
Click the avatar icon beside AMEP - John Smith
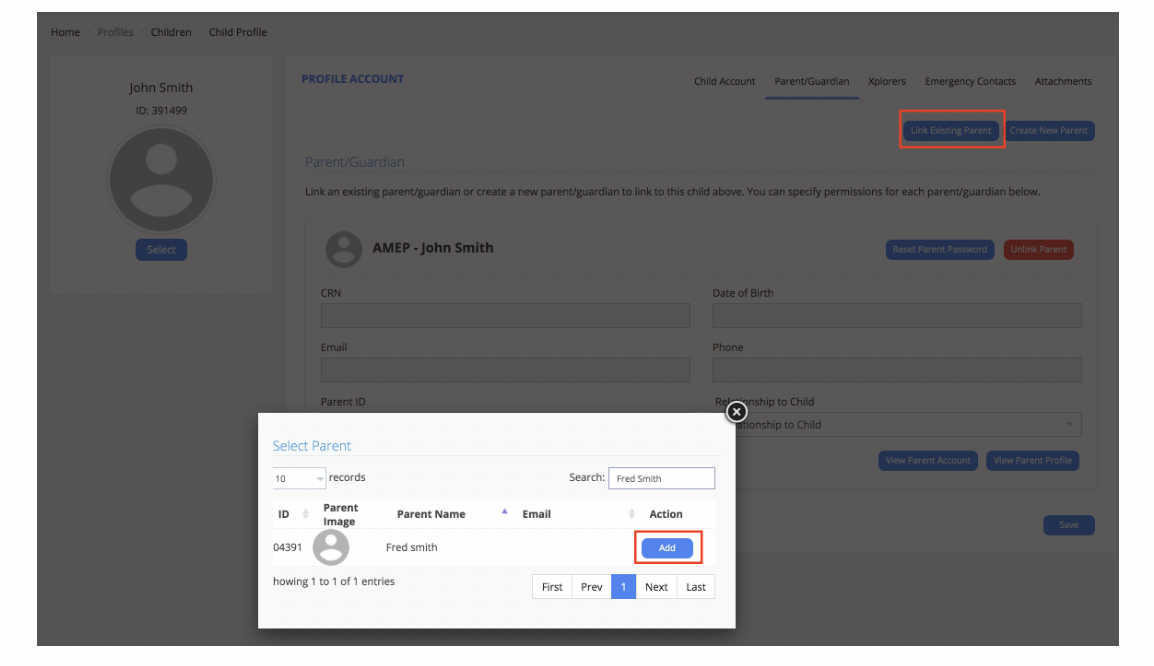344,248
